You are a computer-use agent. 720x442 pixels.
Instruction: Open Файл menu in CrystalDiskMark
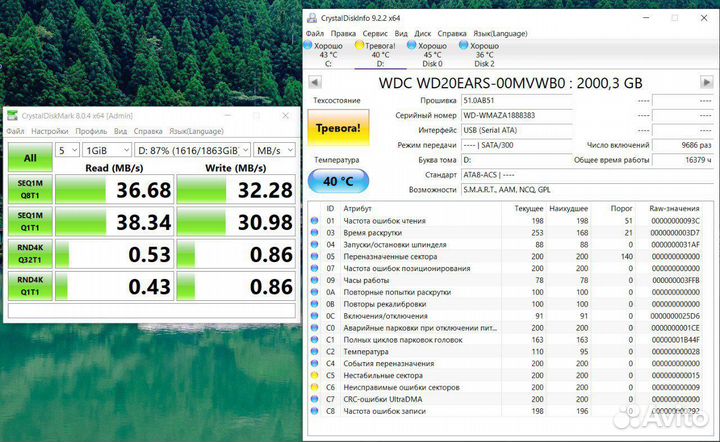click(15, 131)
